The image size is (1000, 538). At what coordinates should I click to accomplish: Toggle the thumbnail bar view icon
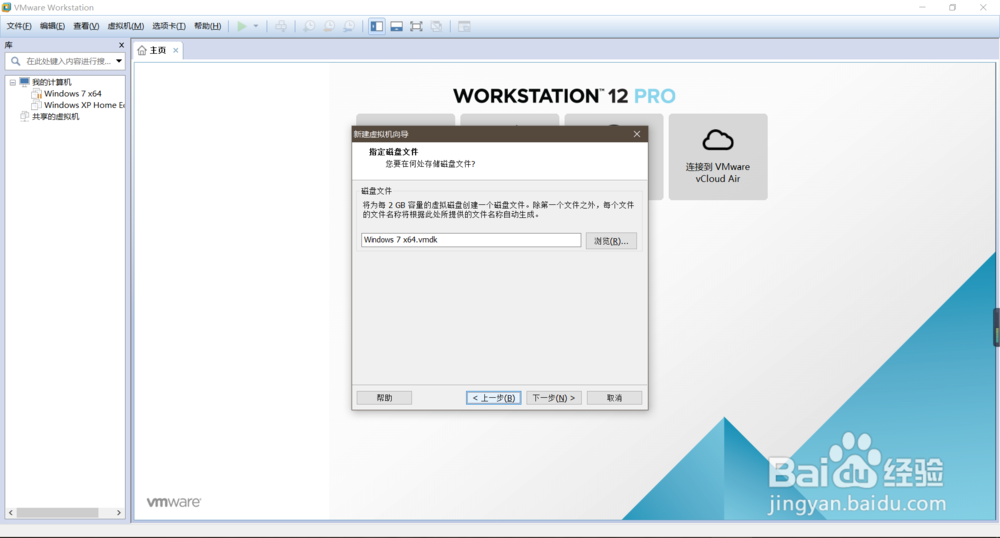click(x=397, y=26)
